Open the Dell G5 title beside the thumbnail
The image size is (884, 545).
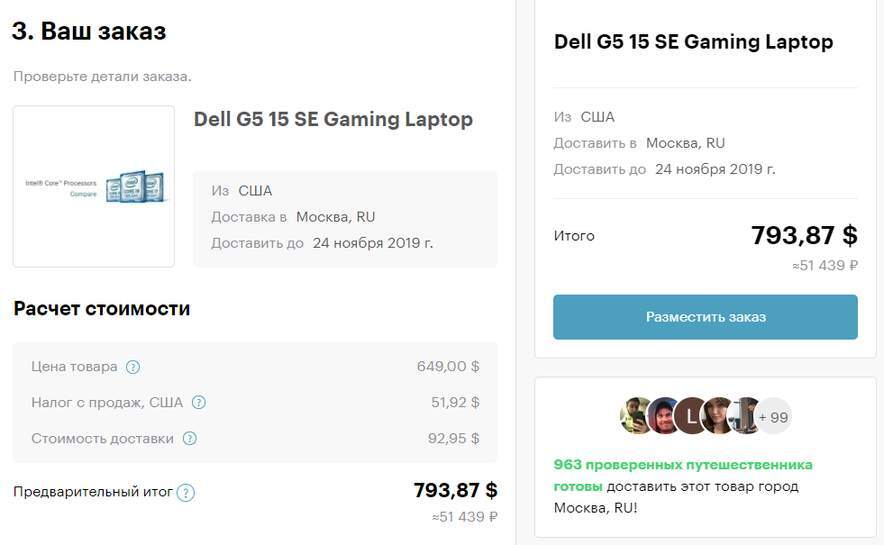[333, 120]
